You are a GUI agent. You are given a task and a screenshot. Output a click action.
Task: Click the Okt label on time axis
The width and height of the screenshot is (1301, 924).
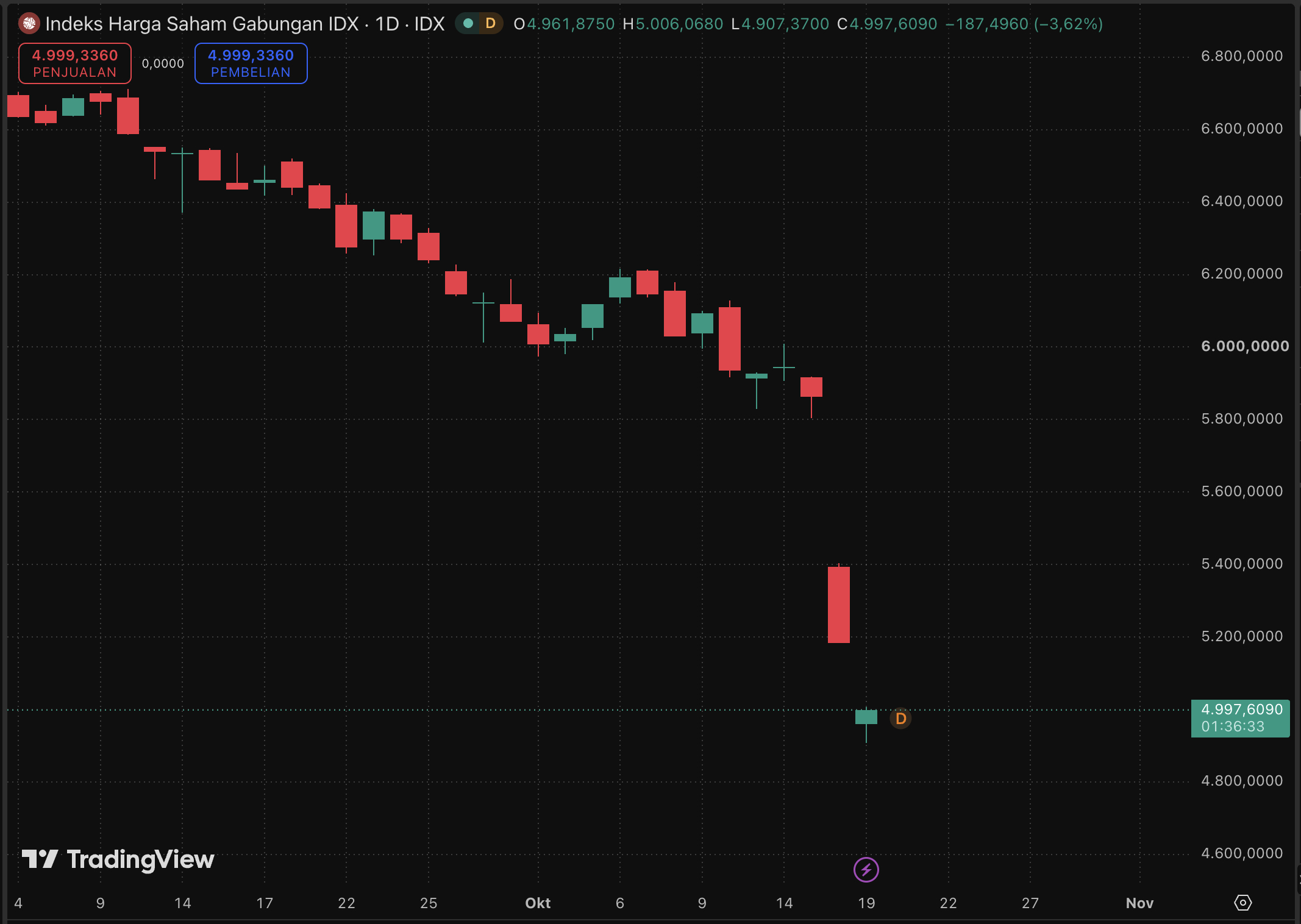tap(538, 903)
